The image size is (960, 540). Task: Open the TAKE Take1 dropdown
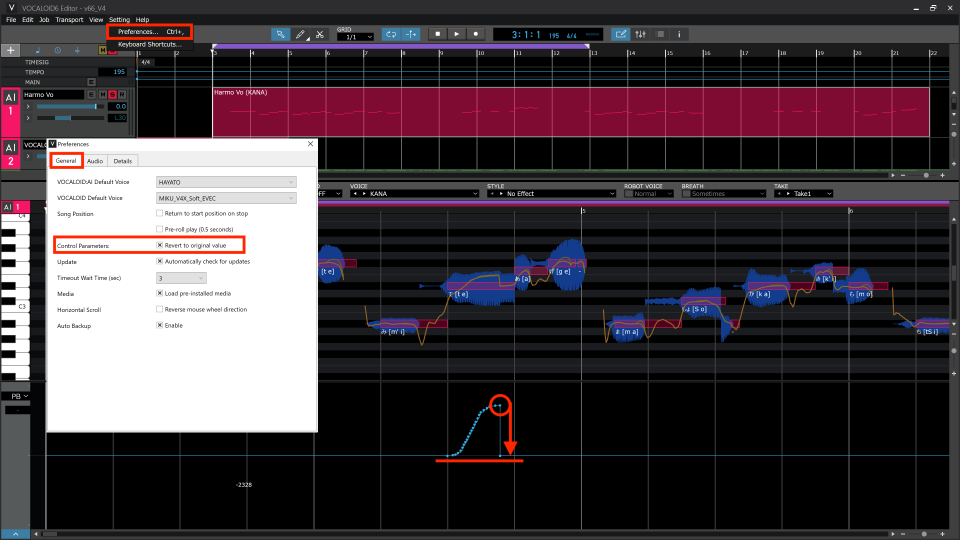pyautogui.click(x=804, y=193)
